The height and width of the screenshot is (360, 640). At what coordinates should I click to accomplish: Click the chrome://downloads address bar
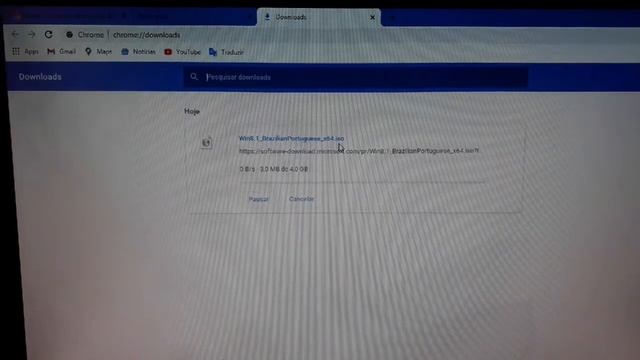[x=147, y=35]
